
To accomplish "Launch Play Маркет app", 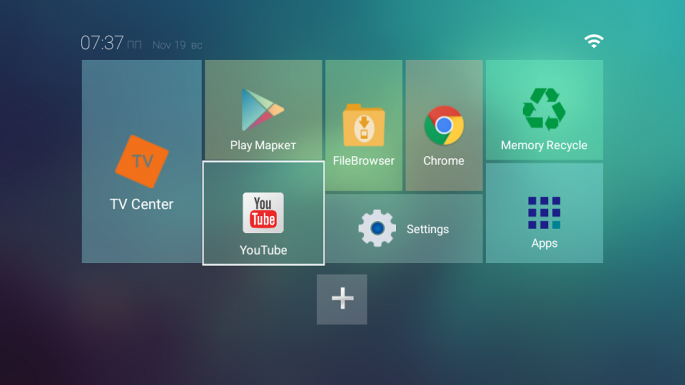I will pyautogui.click(x=263, y=110).
